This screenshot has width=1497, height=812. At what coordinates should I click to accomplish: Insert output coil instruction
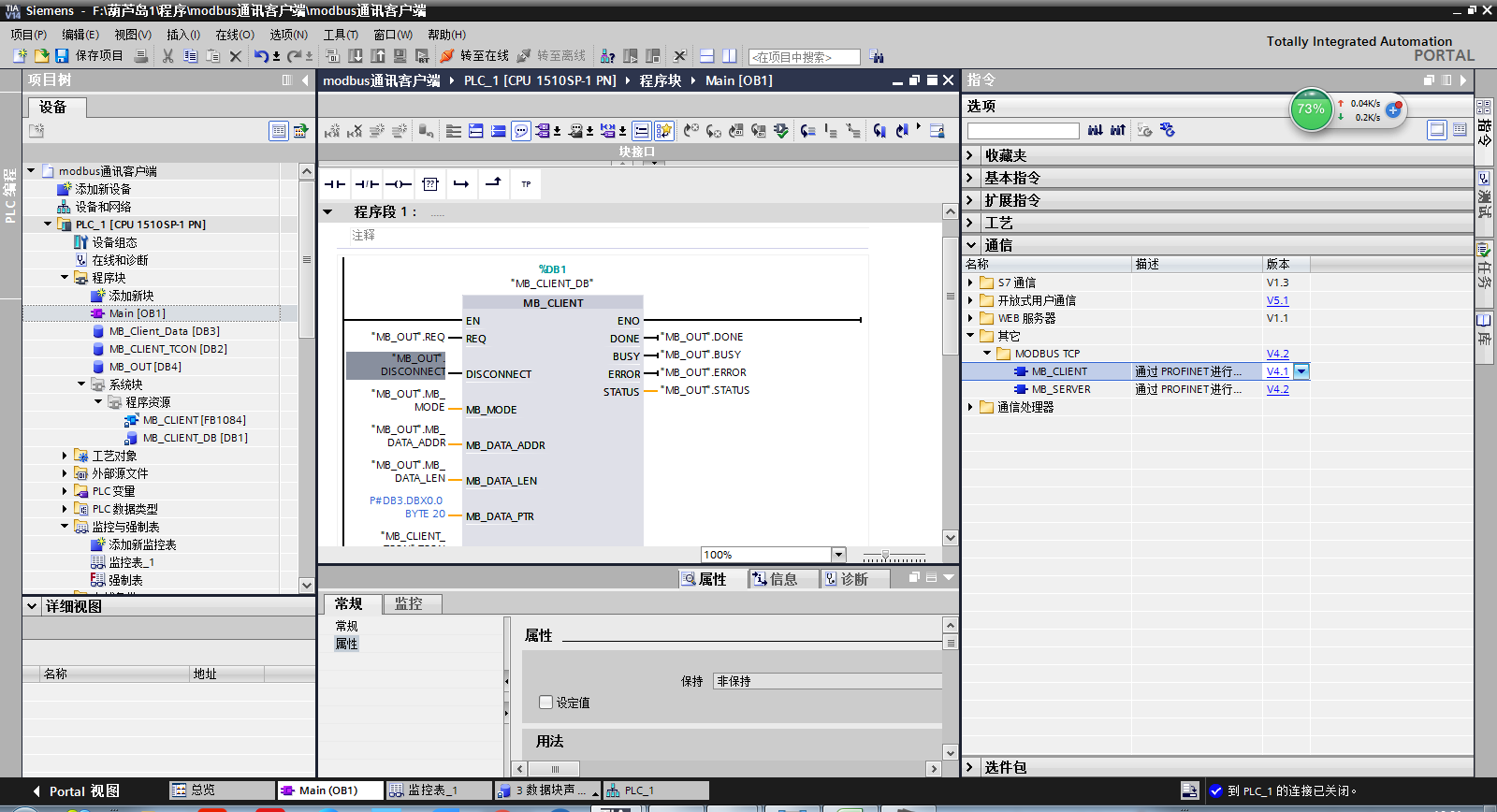click(x=399, y=184)
